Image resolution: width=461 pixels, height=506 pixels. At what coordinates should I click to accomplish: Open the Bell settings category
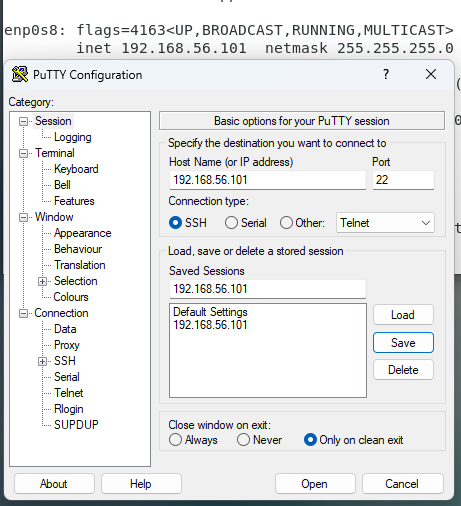click(x=62, y=185)
